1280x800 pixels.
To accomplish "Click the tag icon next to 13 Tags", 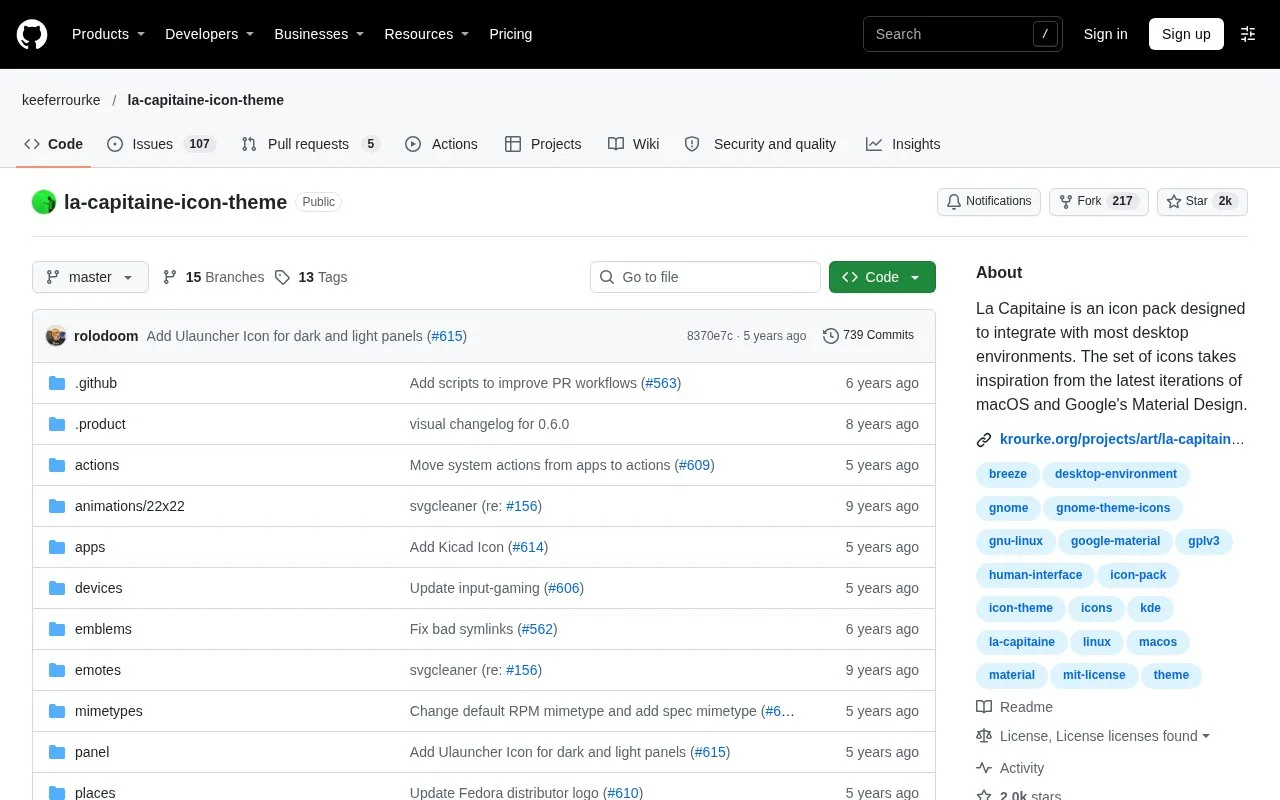I will click(x=283, y=277).
